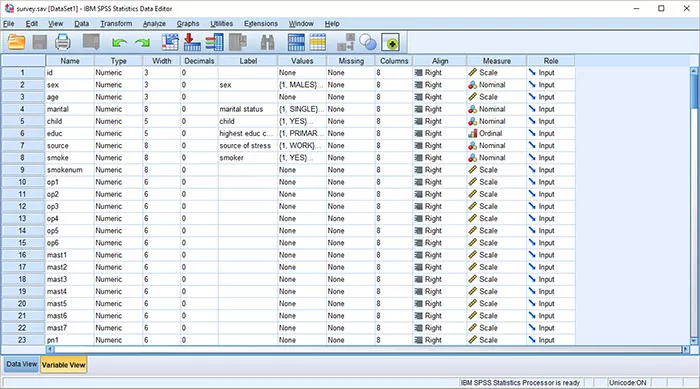The image size is (700, 389).
Task: Click the Right align icon for marital
Action: point(418,109)
